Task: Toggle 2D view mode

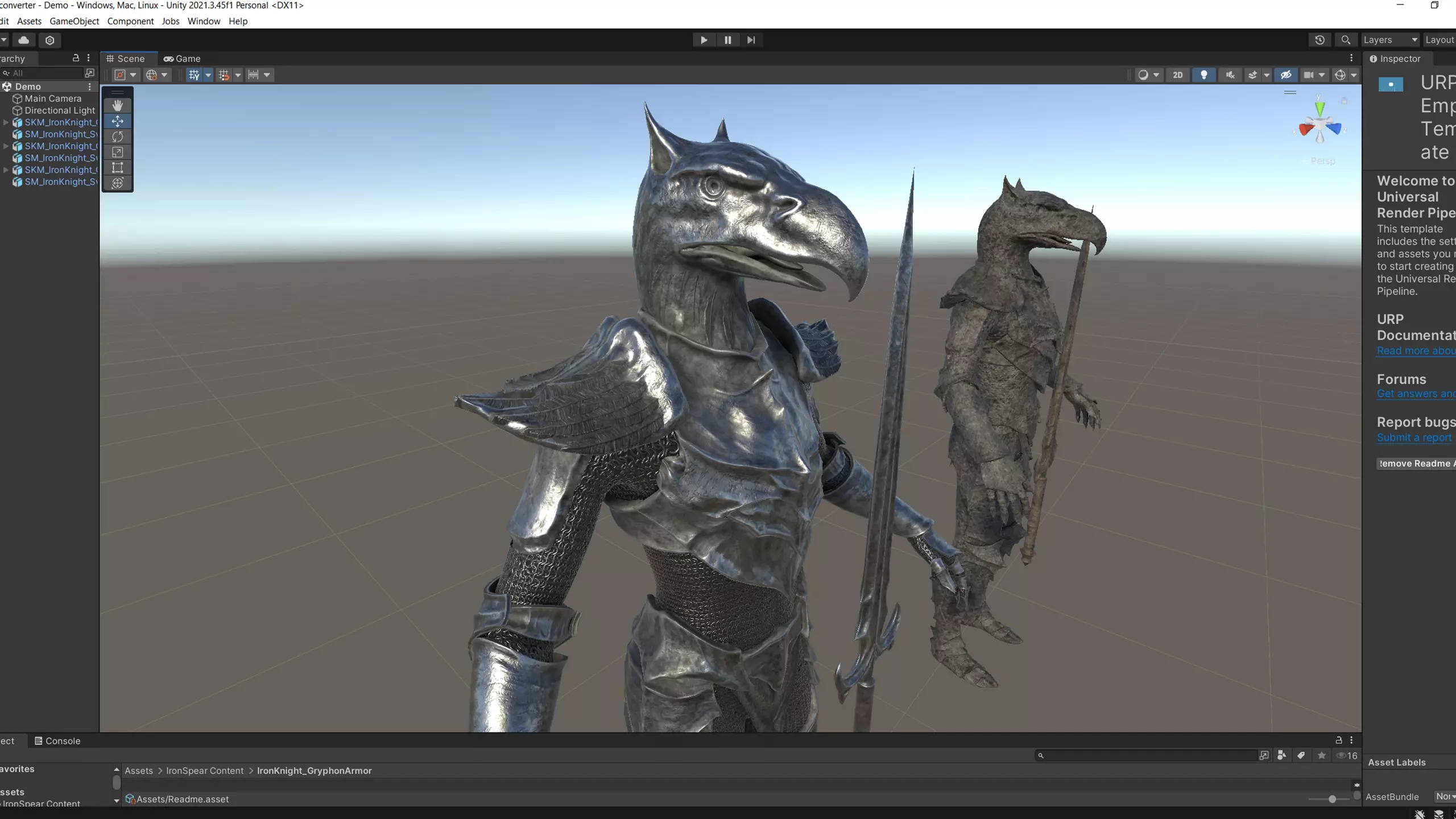Action: click(1177, 75)
